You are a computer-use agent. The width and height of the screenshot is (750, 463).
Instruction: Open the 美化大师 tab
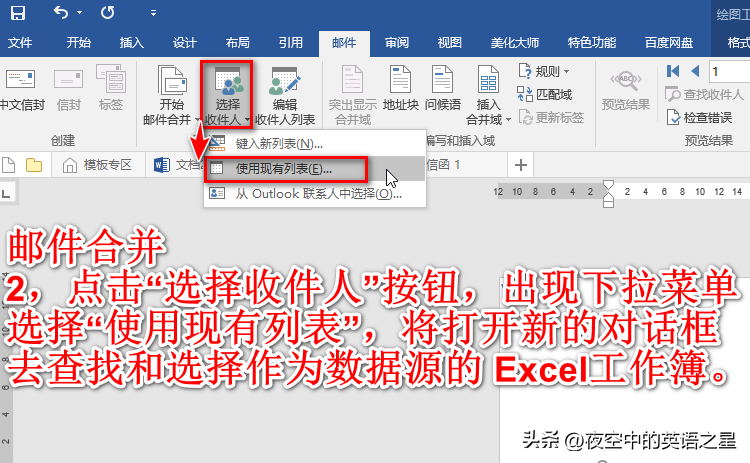(x=515, y=43)
